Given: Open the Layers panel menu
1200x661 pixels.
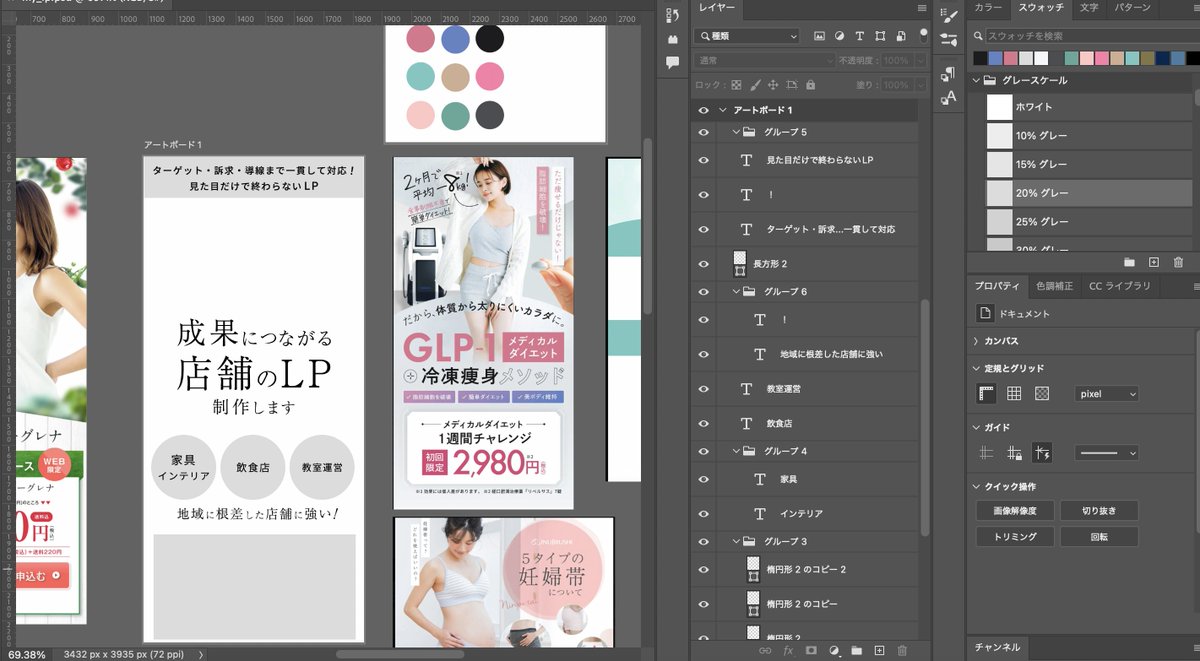Looking at the screenshot, I should pos(922,8).
